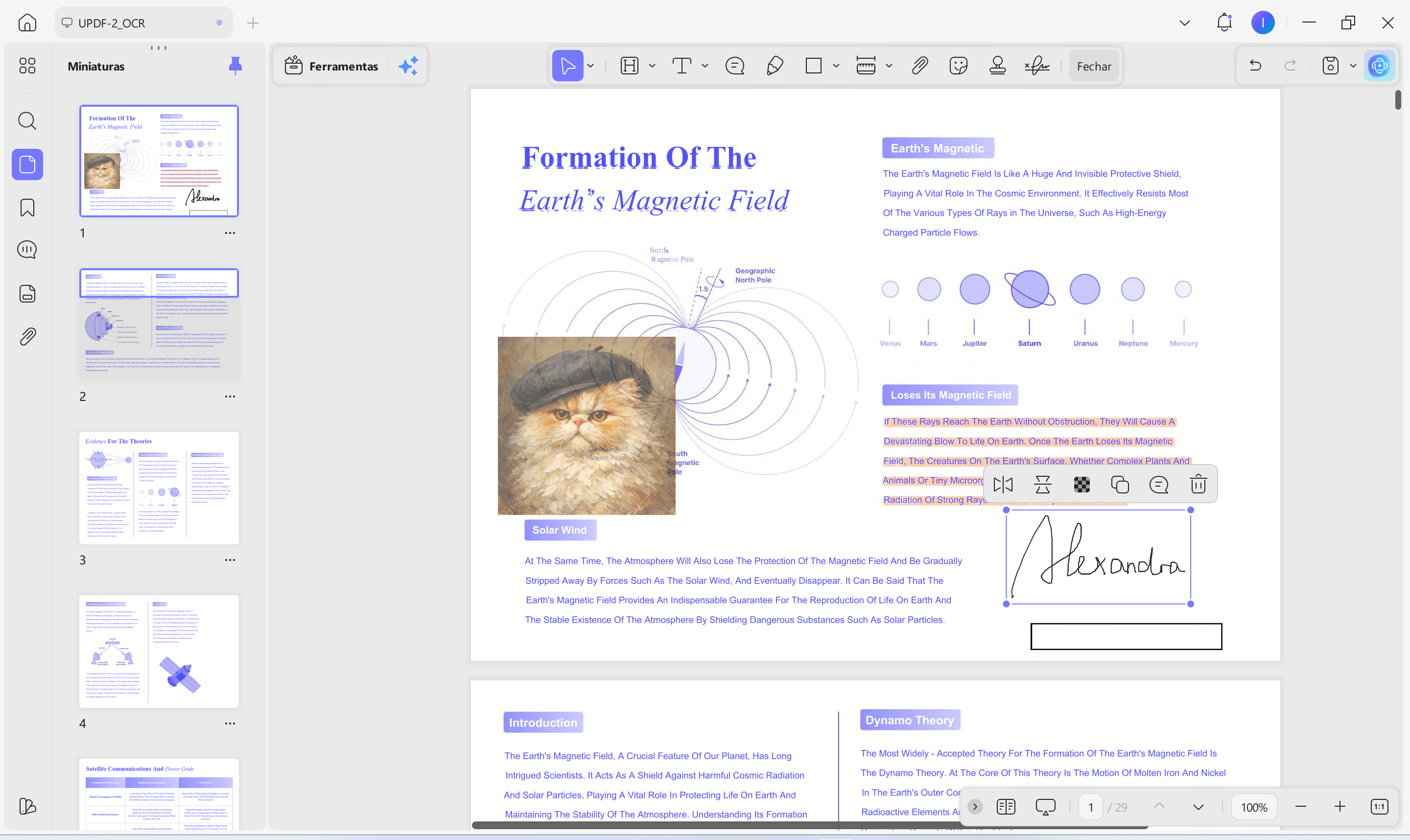This screenshot has width=1410, height=840.
Task: Select the Attach file paperclip tool
Action: (x=920, y=66)
